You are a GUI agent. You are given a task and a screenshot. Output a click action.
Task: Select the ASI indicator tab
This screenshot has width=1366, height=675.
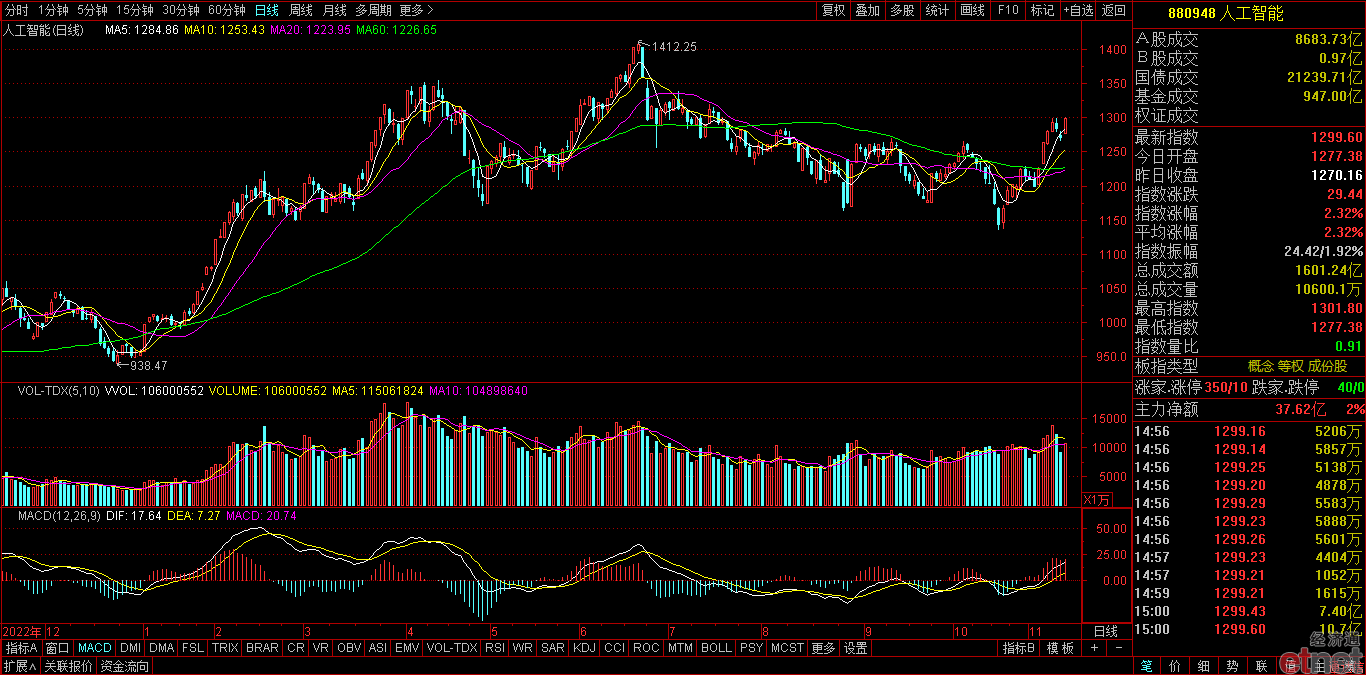point(378,648)
